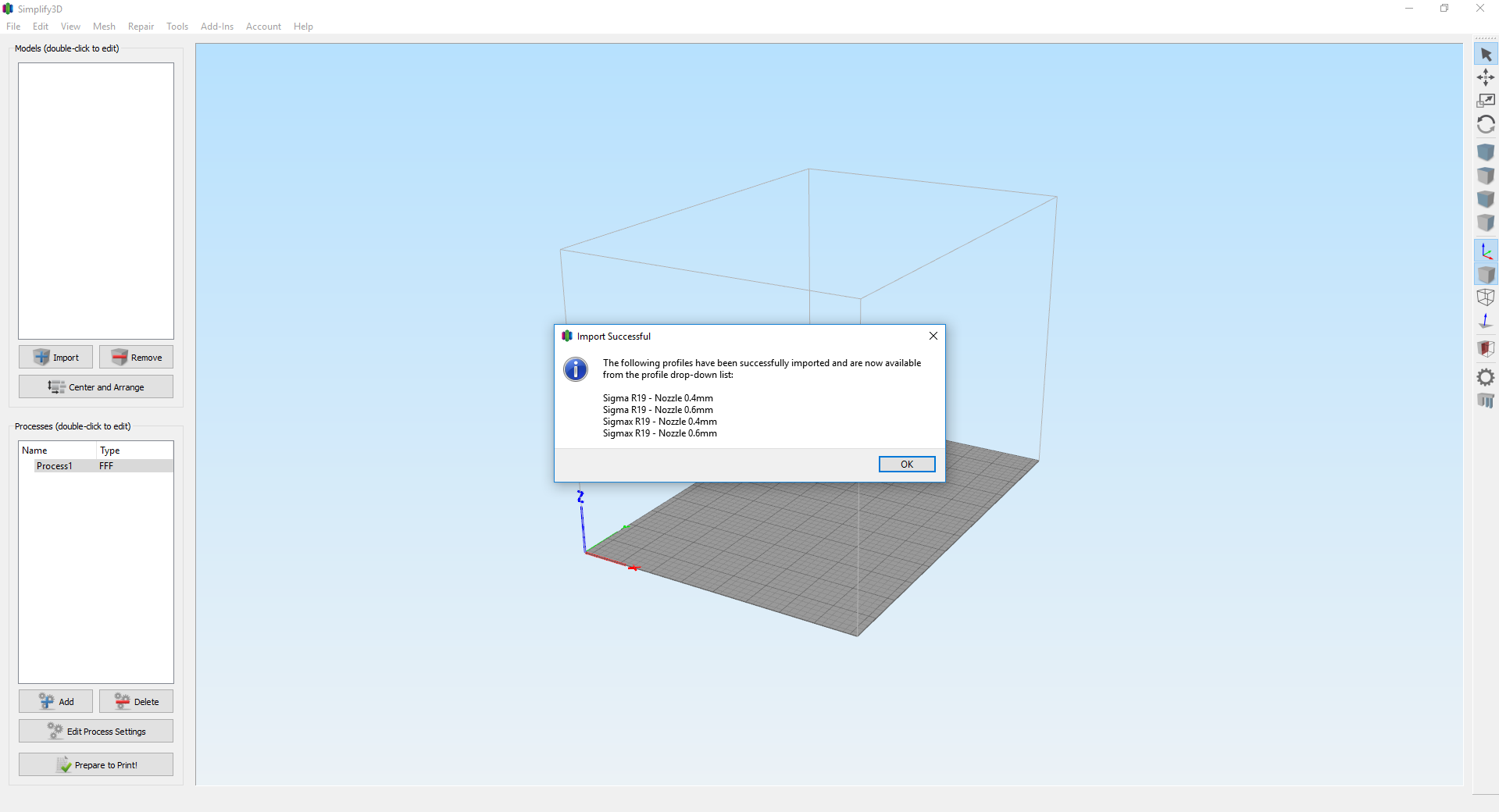Open Edit Process Settings

tap(96, 732)
